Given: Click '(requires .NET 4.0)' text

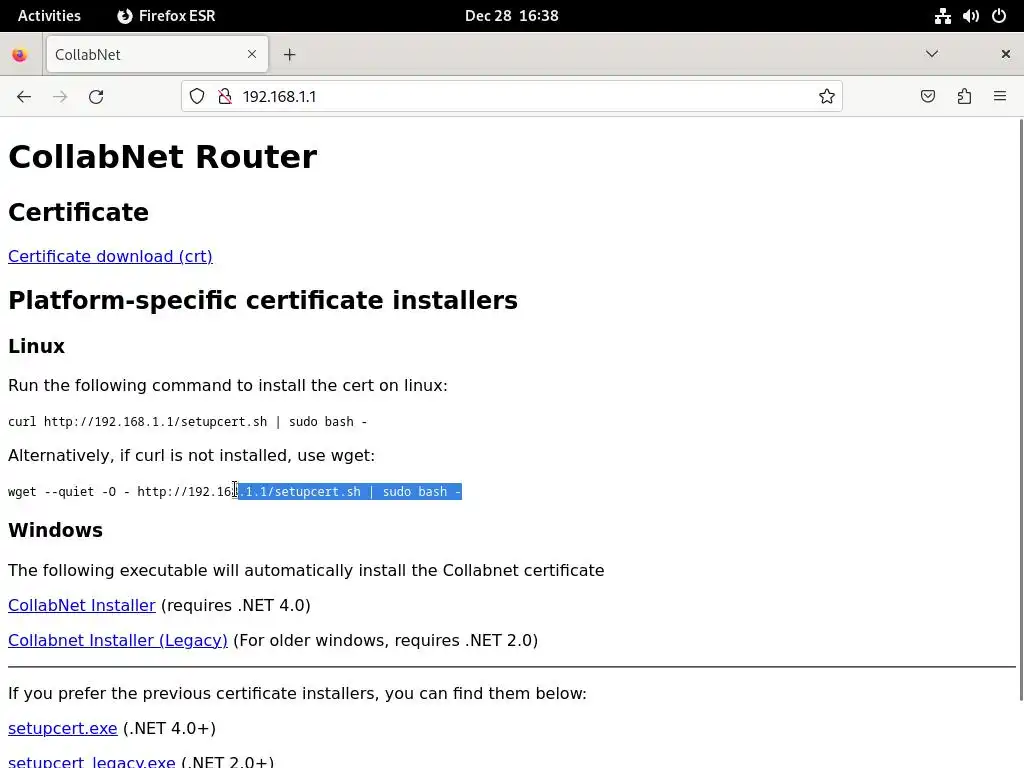Looking at the screenshot, I should (235, 605).
